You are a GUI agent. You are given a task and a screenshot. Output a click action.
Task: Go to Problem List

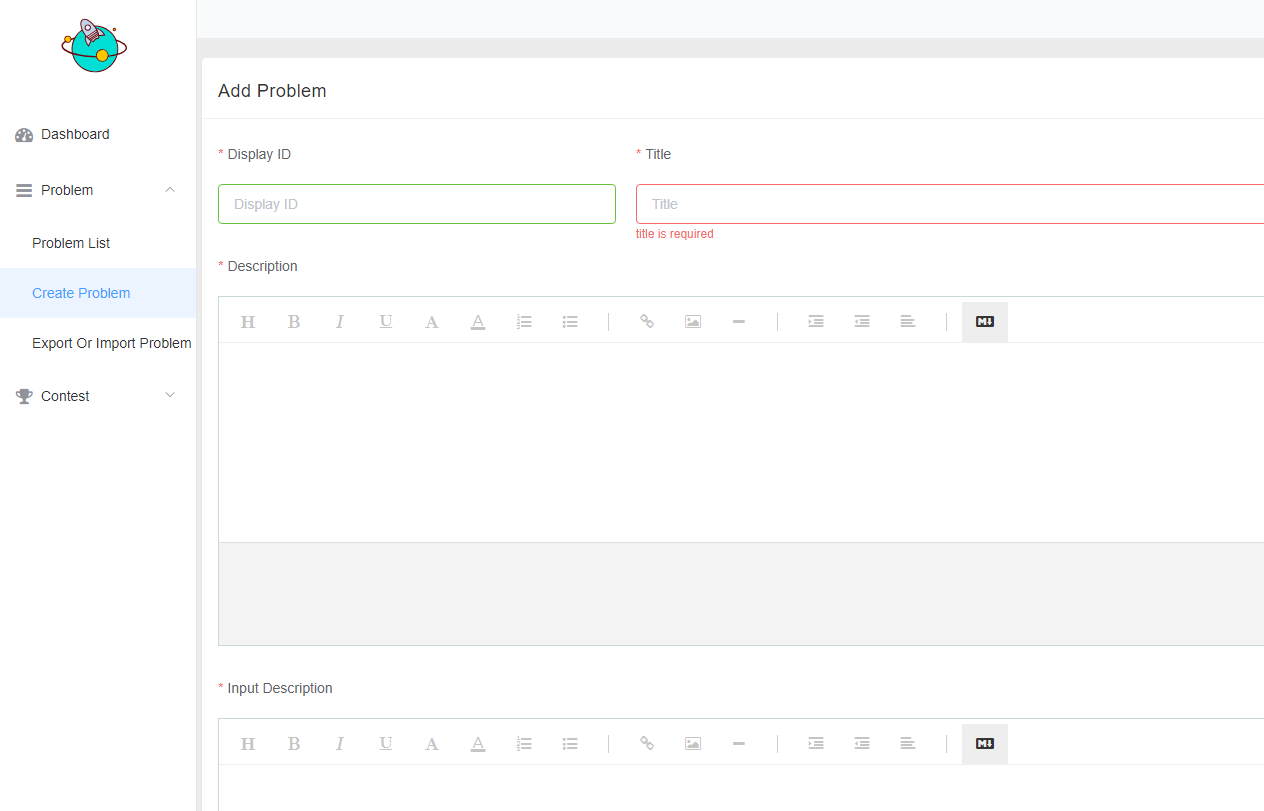[71, 243]
